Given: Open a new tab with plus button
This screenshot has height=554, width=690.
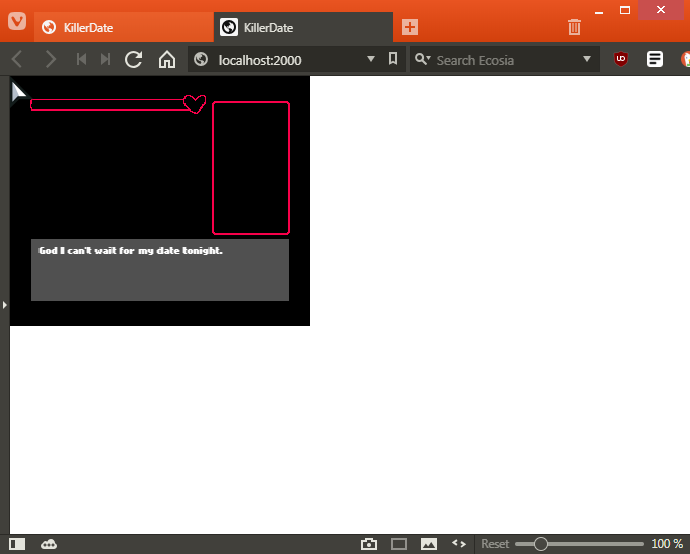Looking at the screenshot, I should pyautogui.click(x=410, y=27).
